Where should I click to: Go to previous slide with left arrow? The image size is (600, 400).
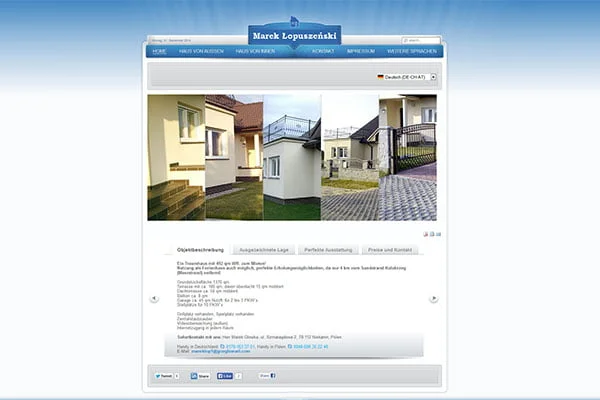click(x=154, y=299)
